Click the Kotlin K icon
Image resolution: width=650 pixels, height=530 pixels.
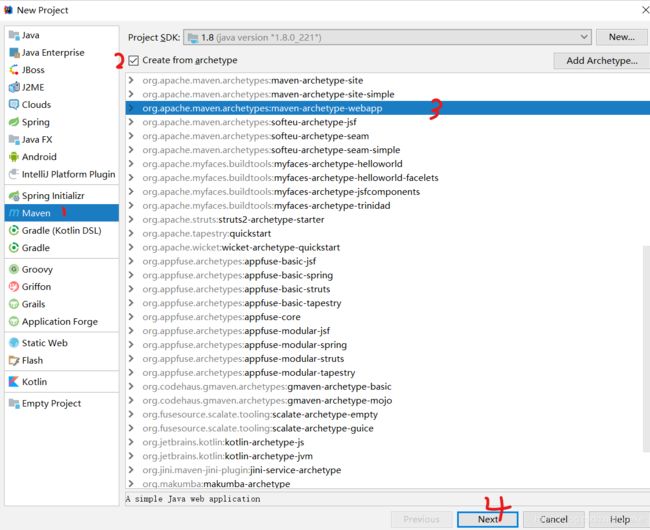pos(14,382)
